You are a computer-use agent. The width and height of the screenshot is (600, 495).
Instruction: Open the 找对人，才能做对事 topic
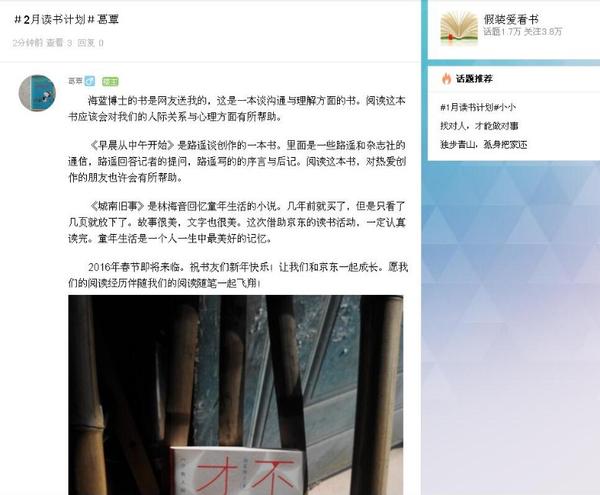(x=479, y=126)
